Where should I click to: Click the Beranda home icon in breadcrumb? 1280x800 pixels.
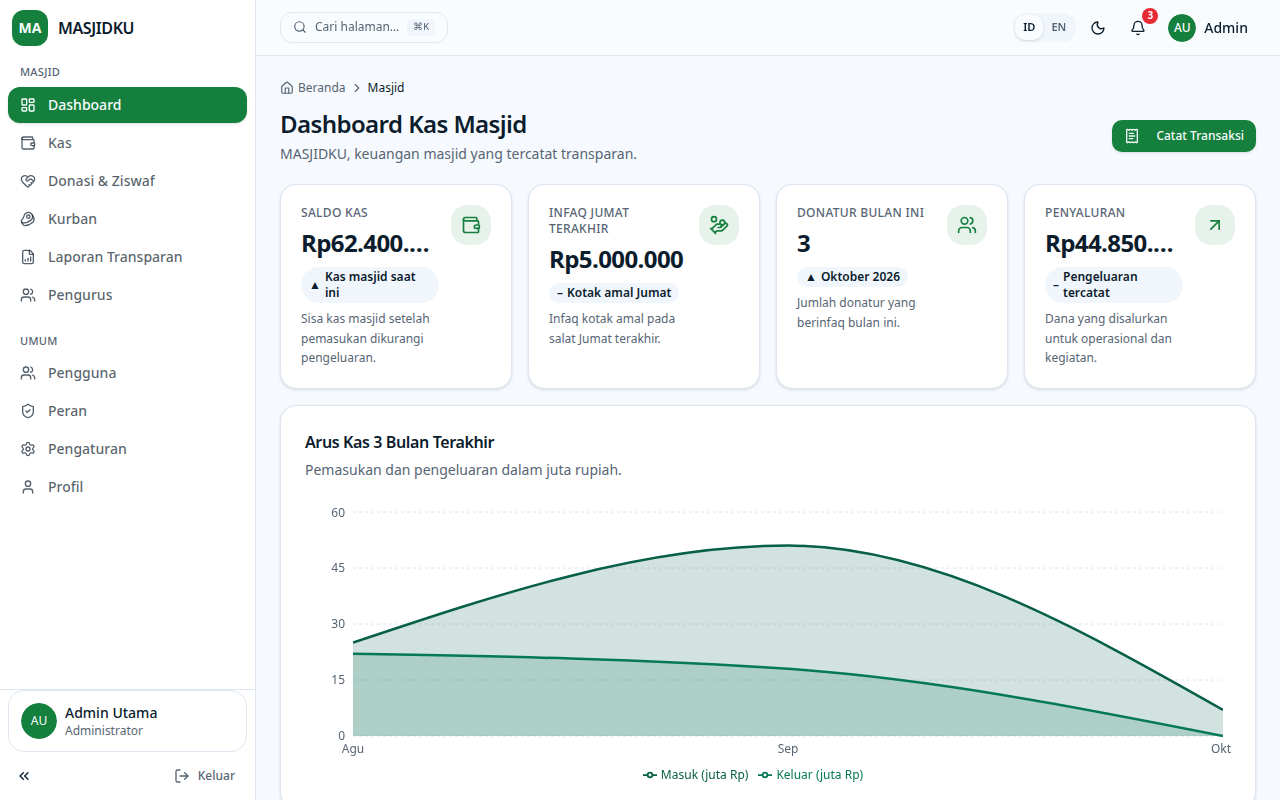point(287,88)
